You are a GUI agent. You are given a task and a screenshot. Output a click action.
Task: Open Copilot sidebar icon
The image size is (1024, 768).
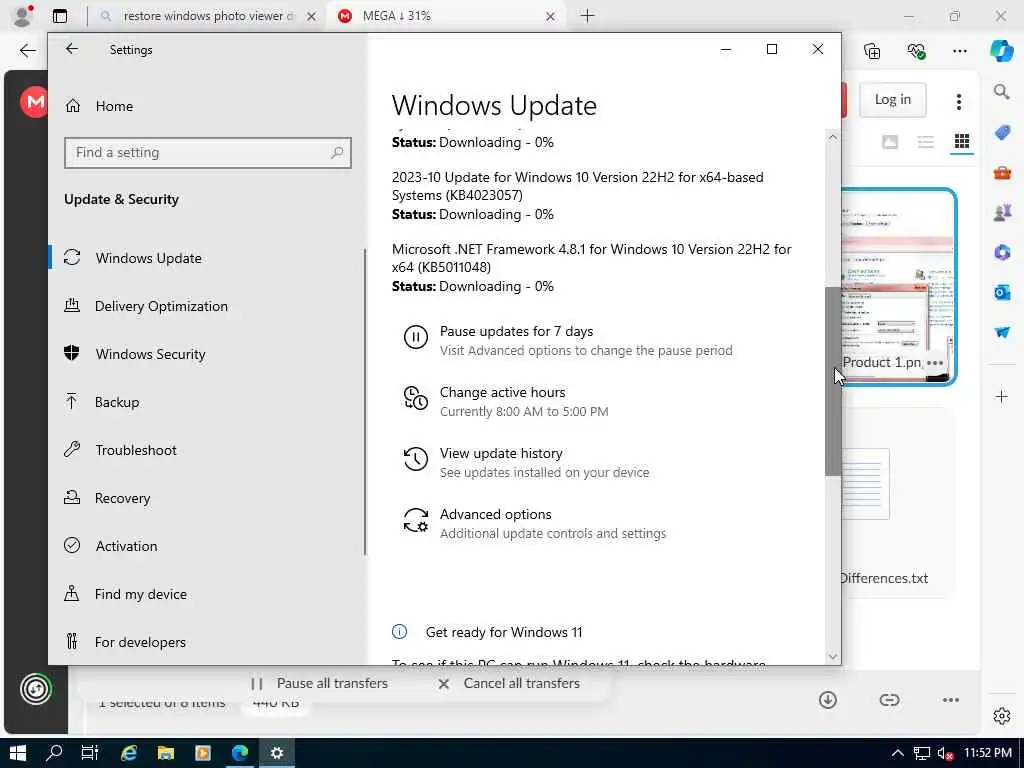click(x=1001, y=50)
